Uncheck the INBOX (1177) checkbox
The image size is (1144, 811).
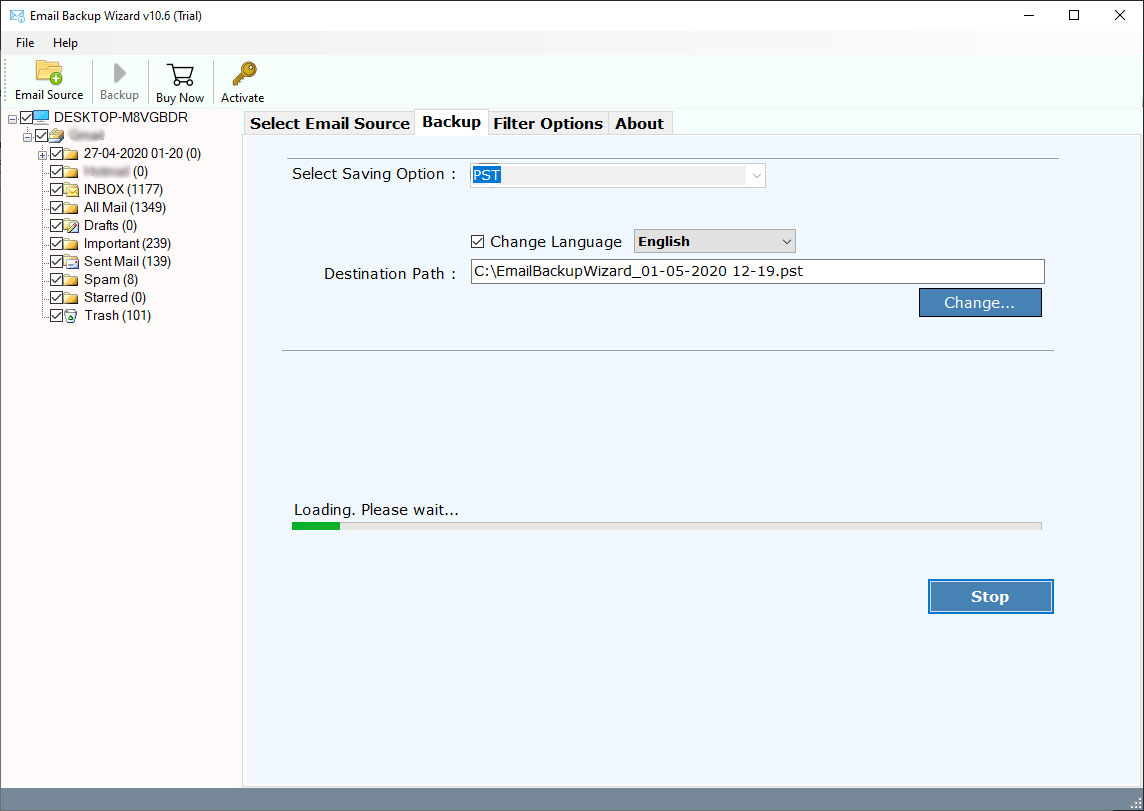tap(56, 190)
